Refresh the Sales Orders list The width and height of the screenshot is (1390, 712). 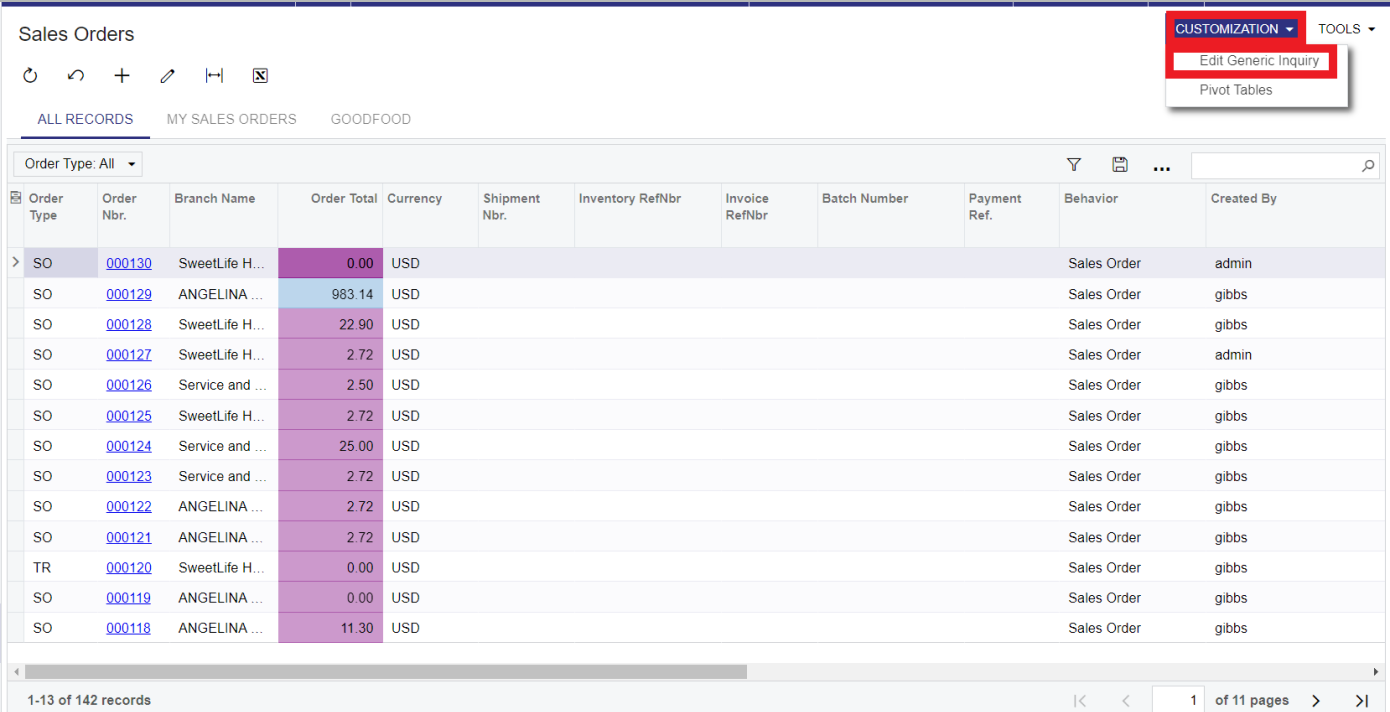point(30,75)
